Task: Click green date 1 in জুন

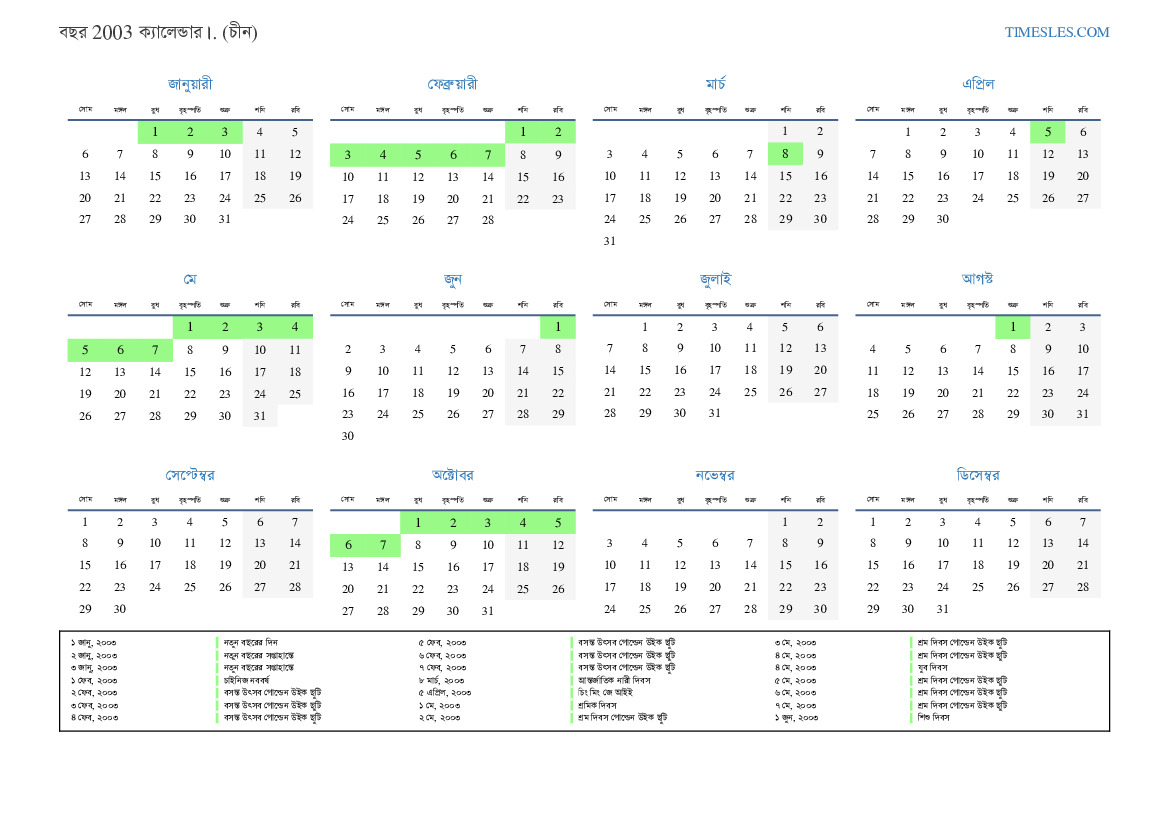Action: (558, 327)
